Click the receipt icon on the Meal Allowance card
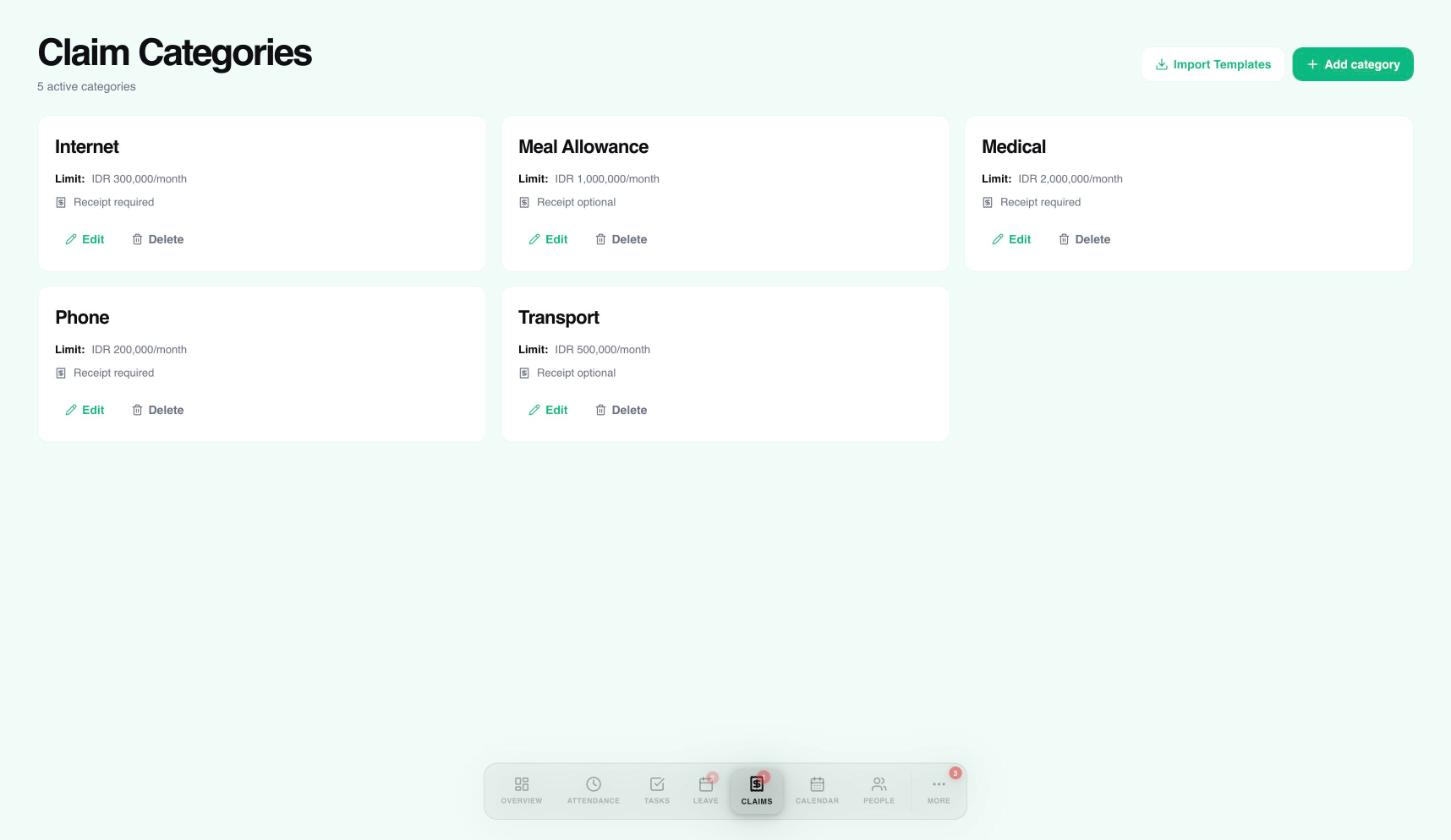The width and height of the screenshot is (1451, 840). (524, 203)
